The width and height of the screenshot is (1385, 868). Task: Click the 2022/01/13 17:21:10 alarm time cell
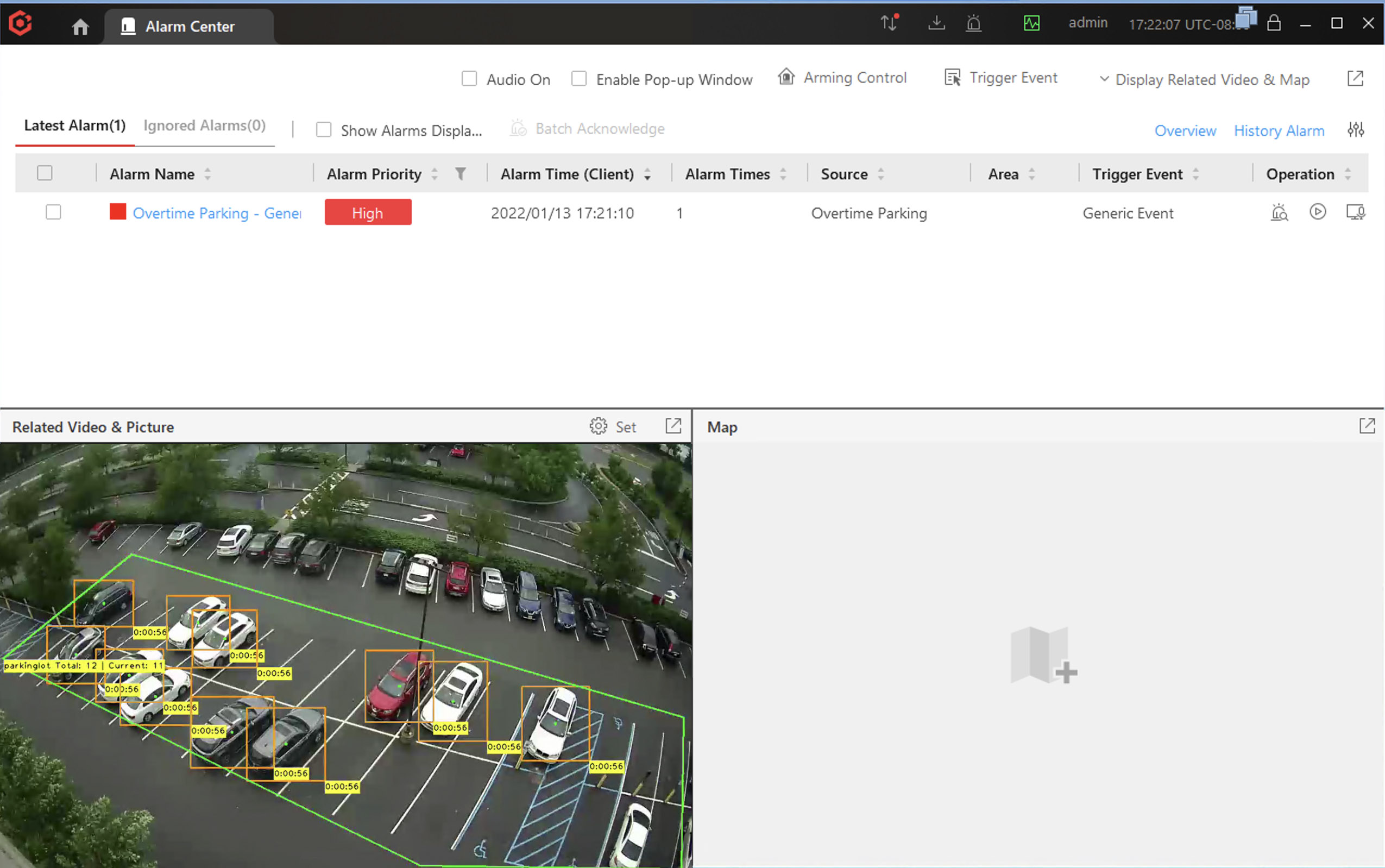click(563, 213)
